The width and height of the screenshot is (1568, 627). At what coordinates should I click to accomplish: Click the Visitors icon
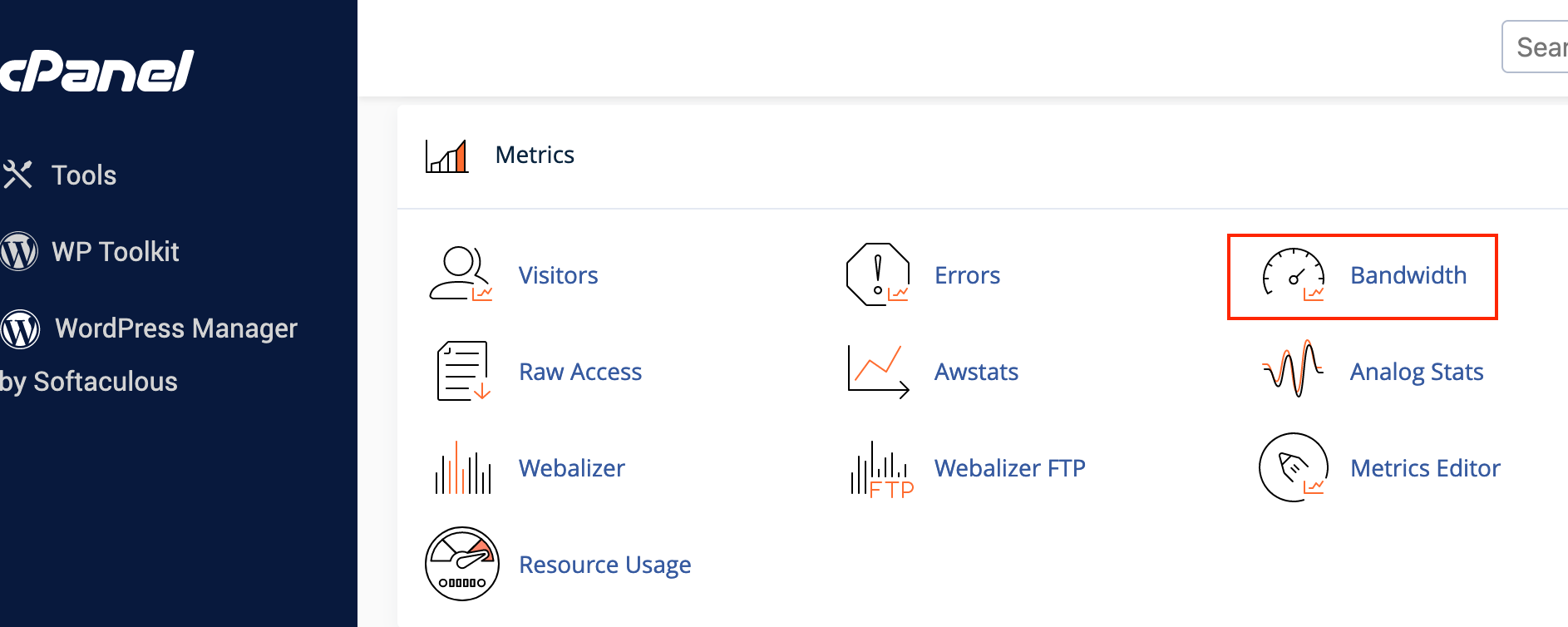(460, 274)
